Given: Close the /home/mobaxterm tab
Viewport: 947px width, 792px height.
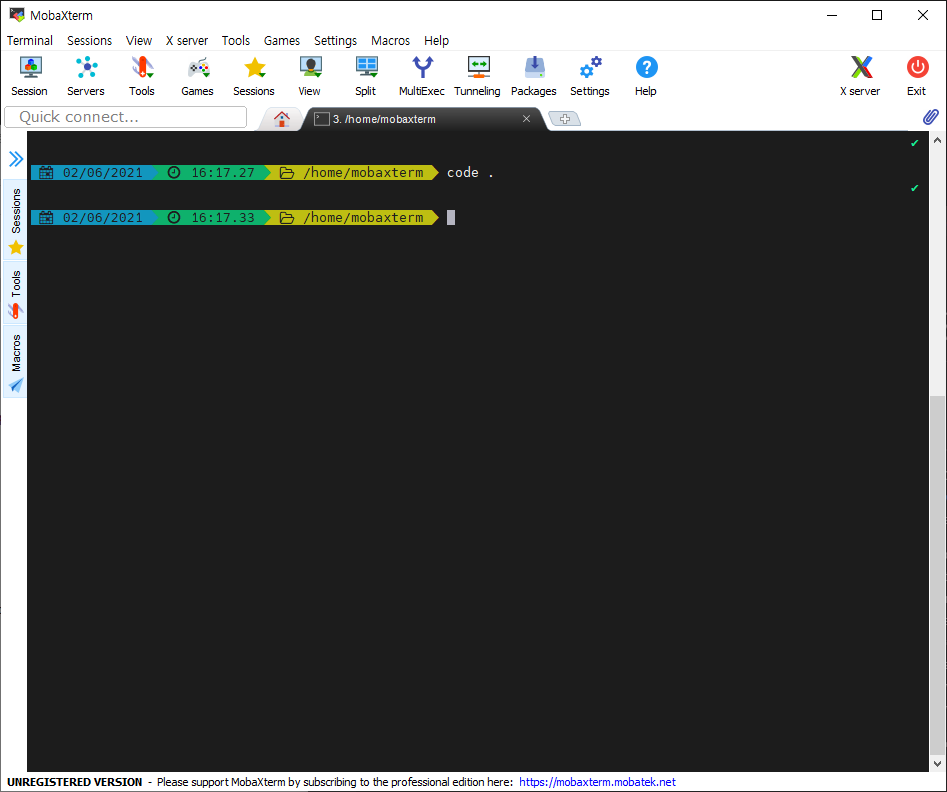Looking at the screenshot, I should tap(527, 118).
